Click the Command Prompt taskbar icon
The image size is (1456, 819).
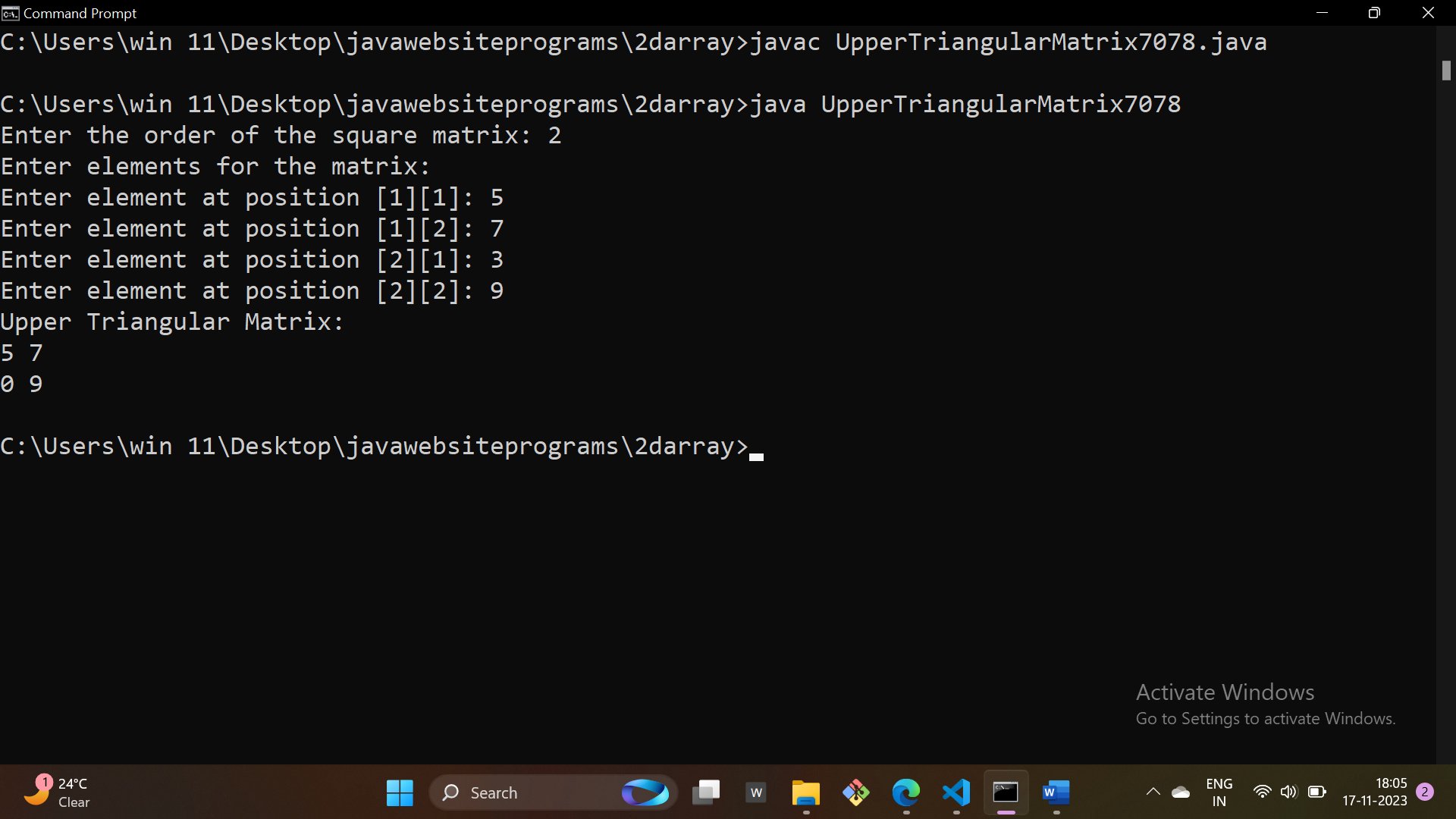(x=1006, y=792)
